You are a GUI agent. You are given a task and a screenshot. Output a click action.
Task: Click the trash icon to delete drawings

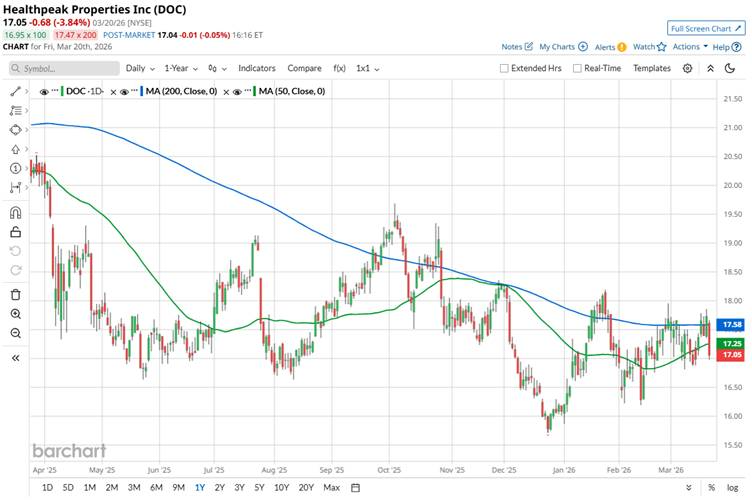pos(15,294)
